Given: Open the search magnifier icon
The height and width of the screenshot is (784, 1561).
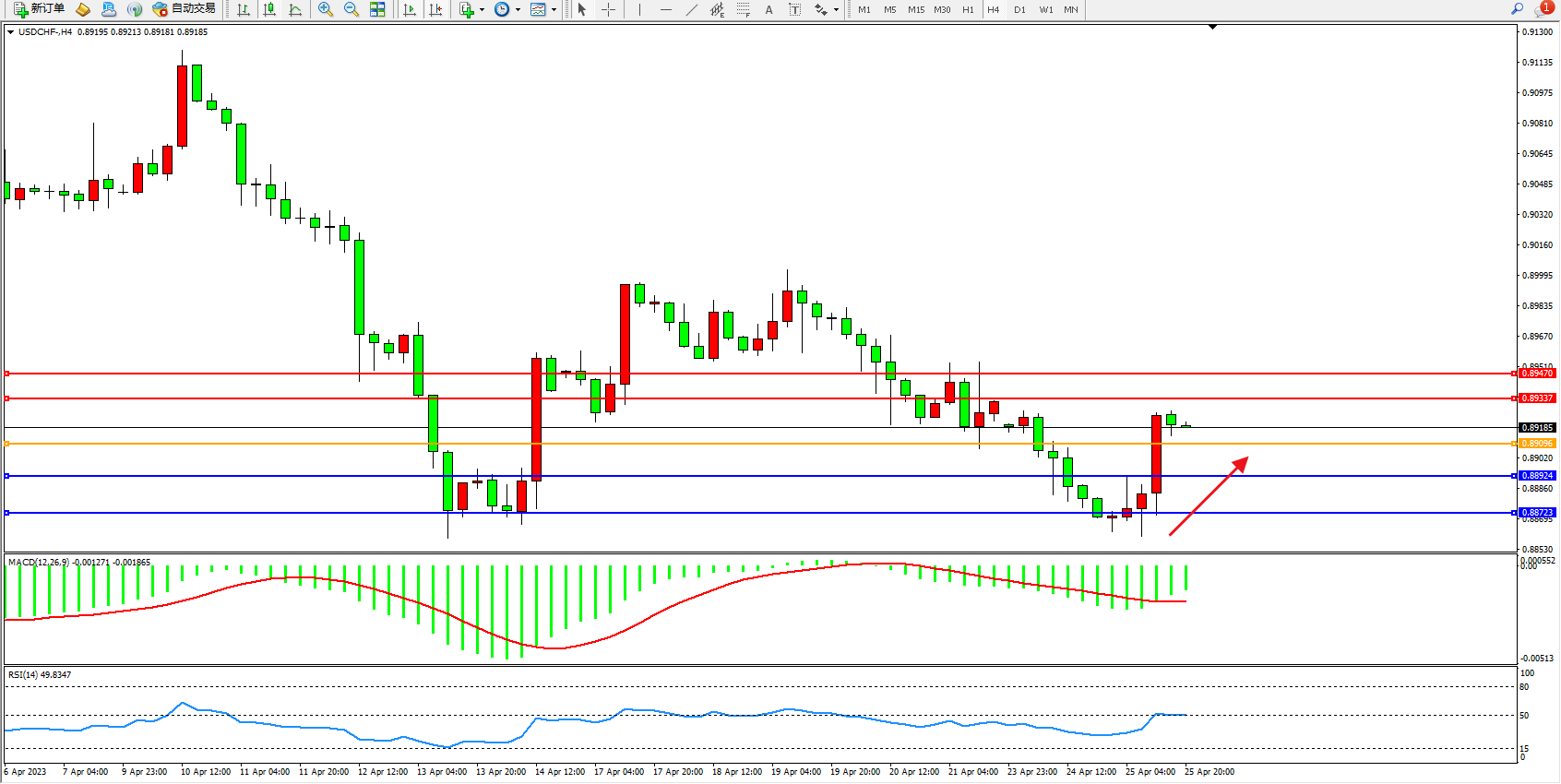Looking at the screenshot, I should click(1517, 9).
